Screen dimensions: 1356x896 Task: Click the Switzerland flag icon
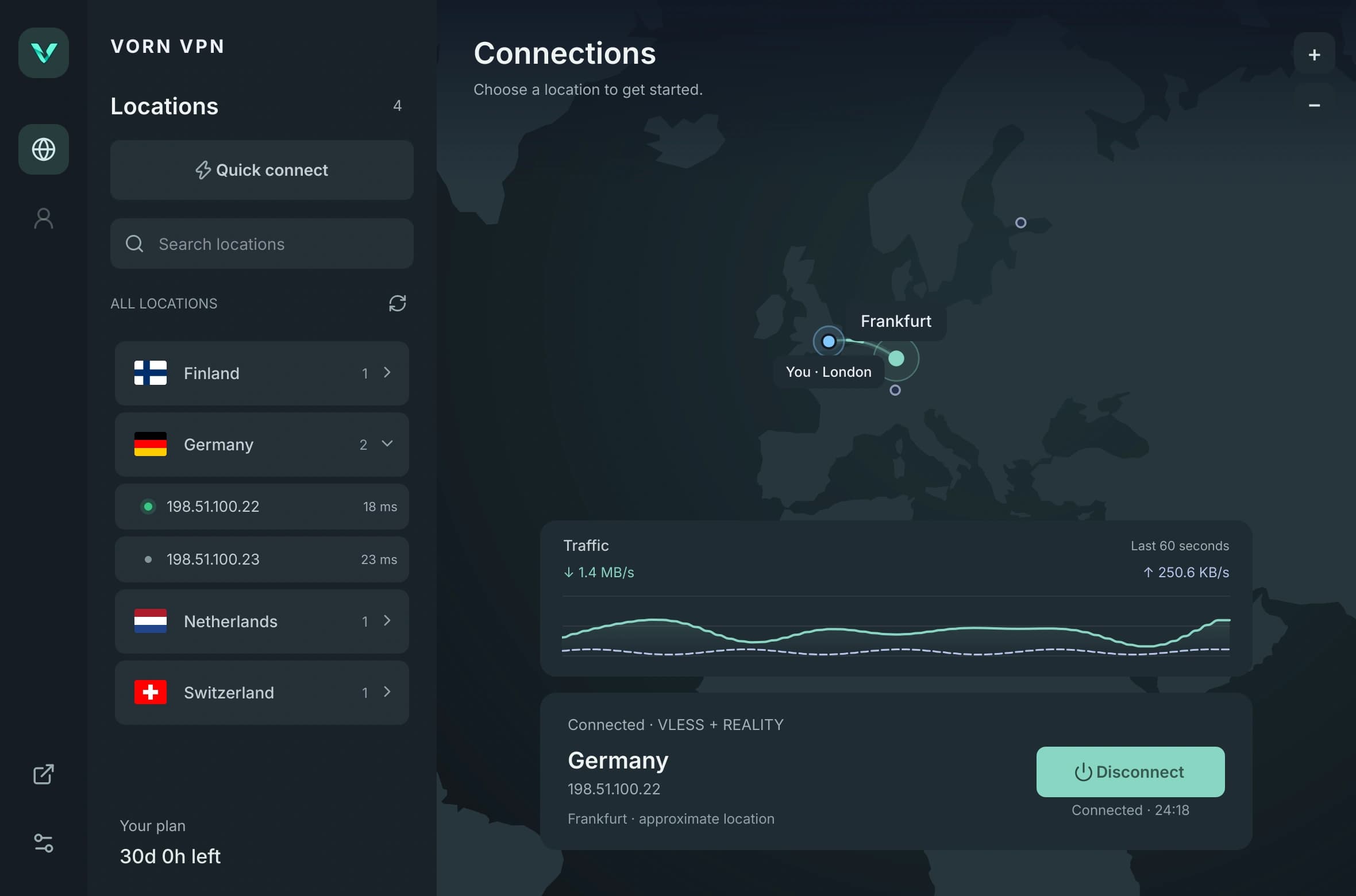(151, 692)
